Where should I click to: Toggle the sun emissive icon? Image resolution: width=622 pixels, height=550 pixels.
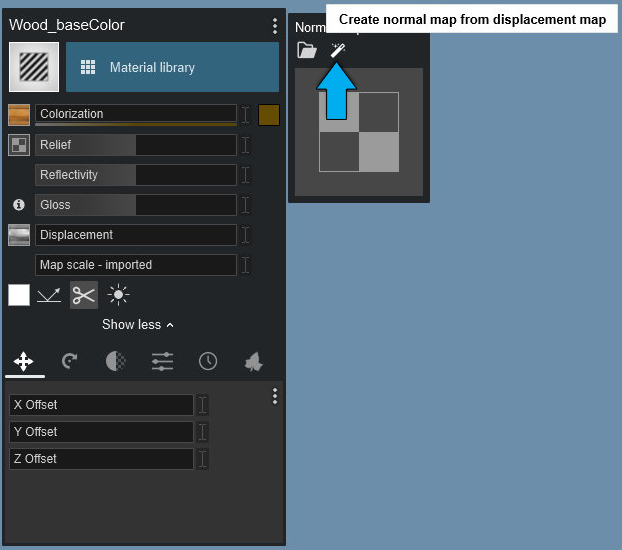click(x=118, y=295)
